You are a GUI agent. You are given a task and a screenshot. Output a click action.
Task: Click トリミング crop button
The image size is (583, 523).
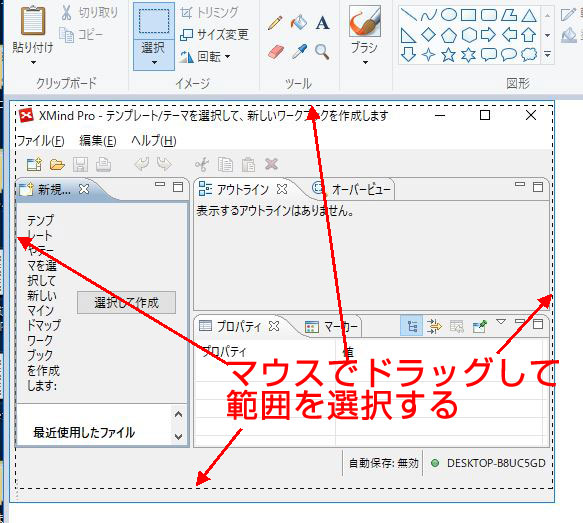209,13
